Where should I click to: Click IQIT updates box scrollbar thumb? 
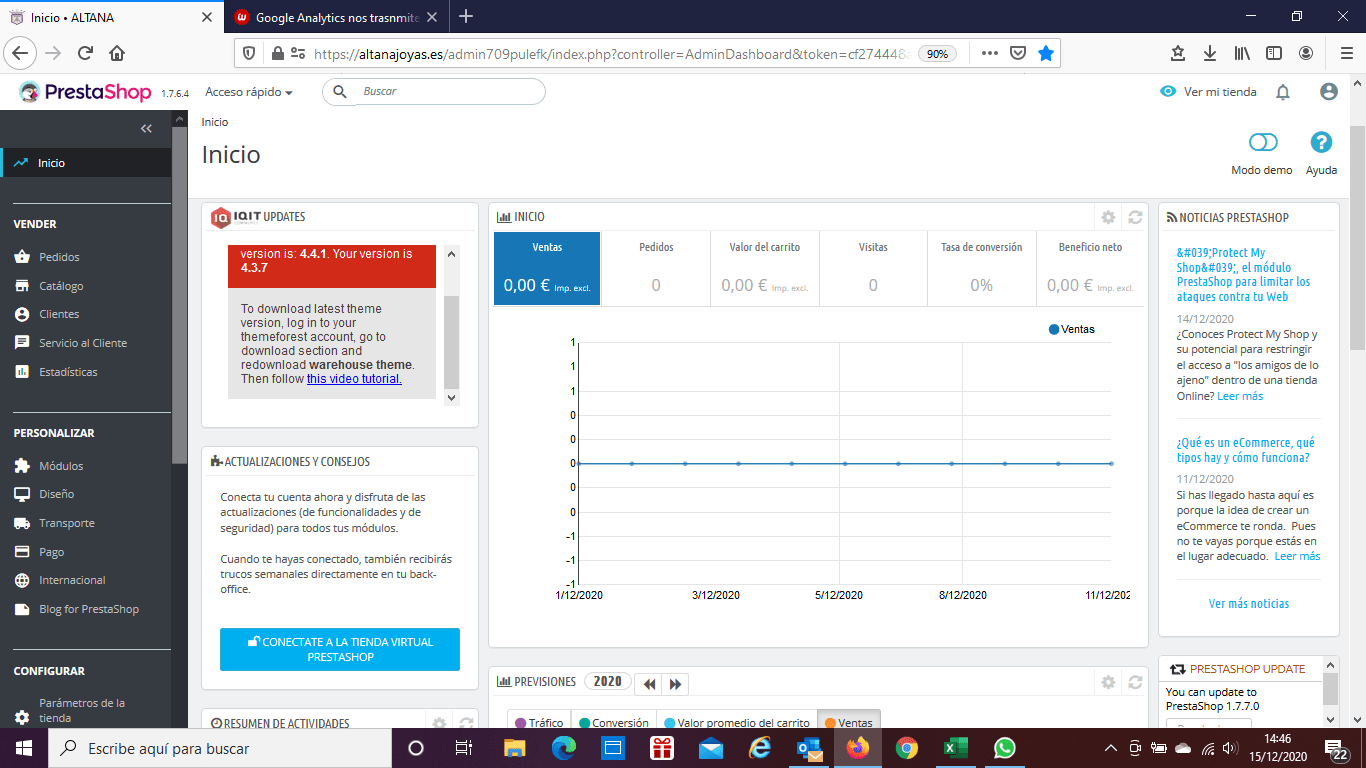tap(451, 342)
